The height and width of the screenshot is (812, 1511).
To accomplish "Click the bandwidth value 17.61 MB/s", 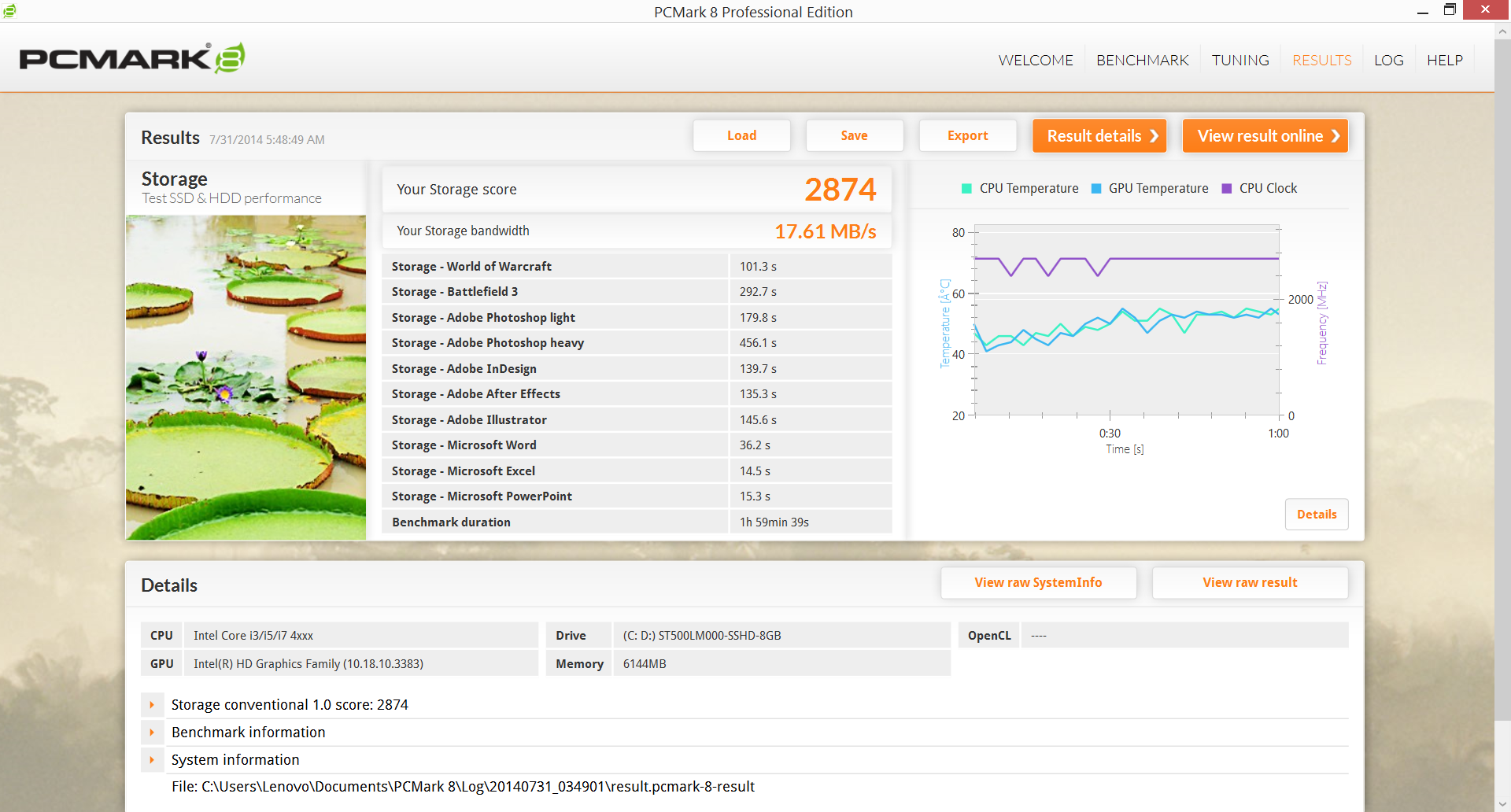I will click(x=825, y=231).
